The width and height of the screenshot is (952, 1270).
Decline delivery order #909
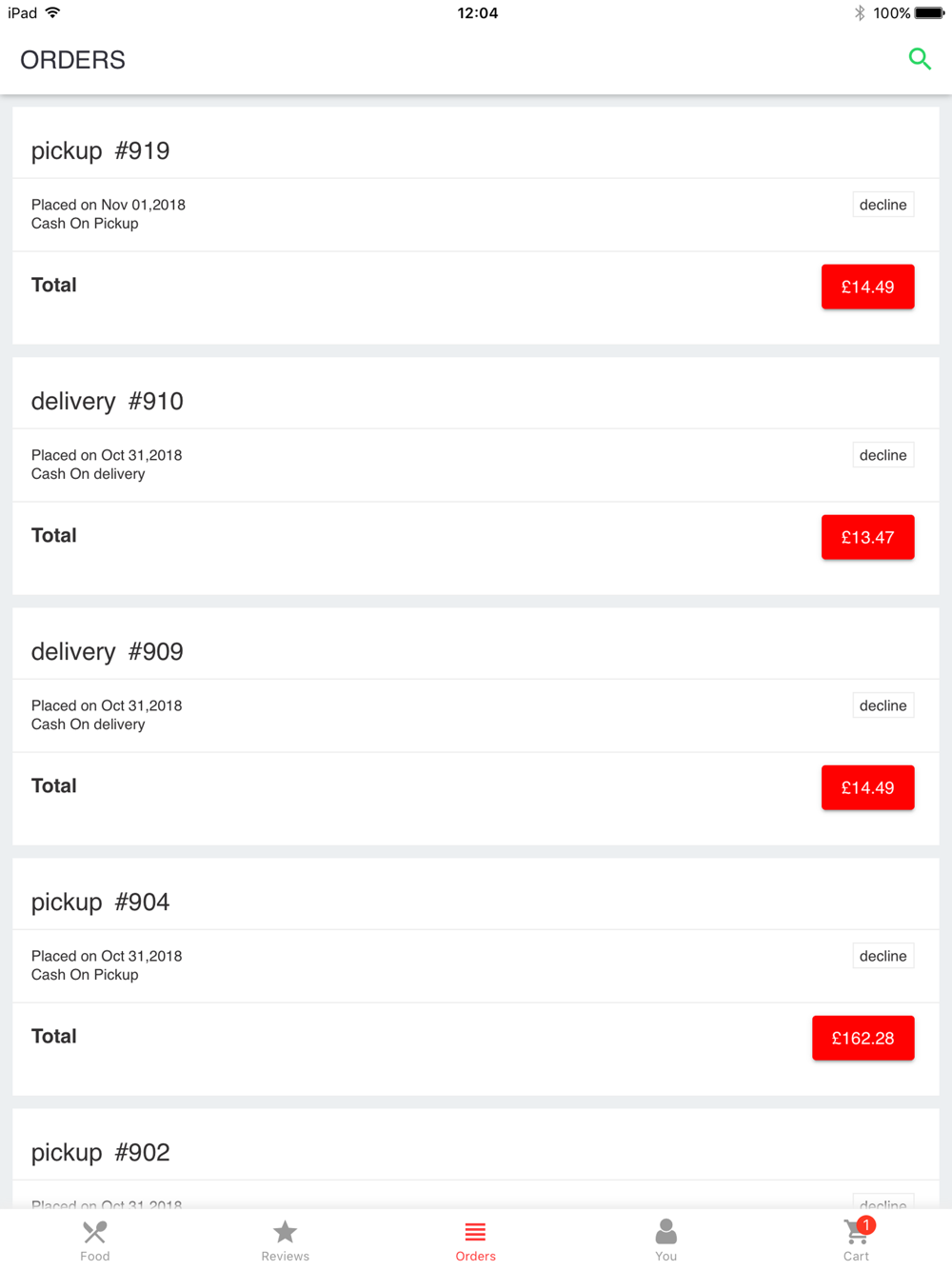(x=883, y=705)
